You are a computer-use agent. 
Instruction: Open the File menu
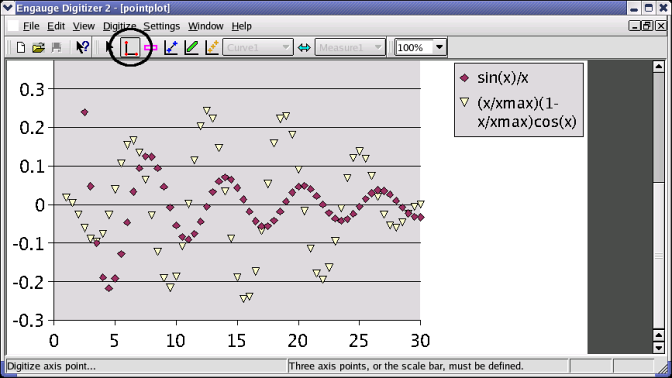click(31, 26)
